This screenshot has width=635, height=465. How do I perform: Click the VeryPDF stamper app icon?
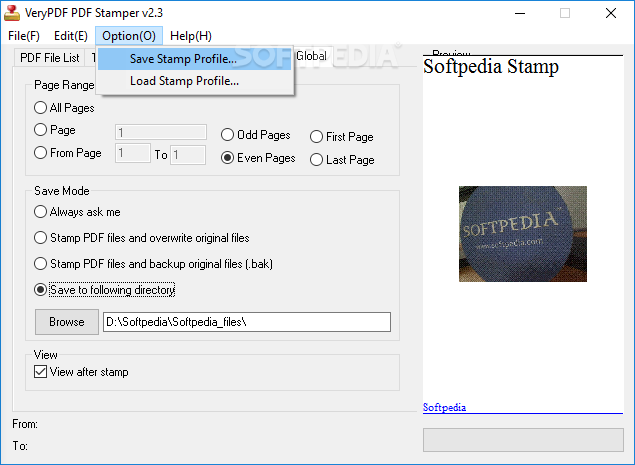tap(12, 13)
